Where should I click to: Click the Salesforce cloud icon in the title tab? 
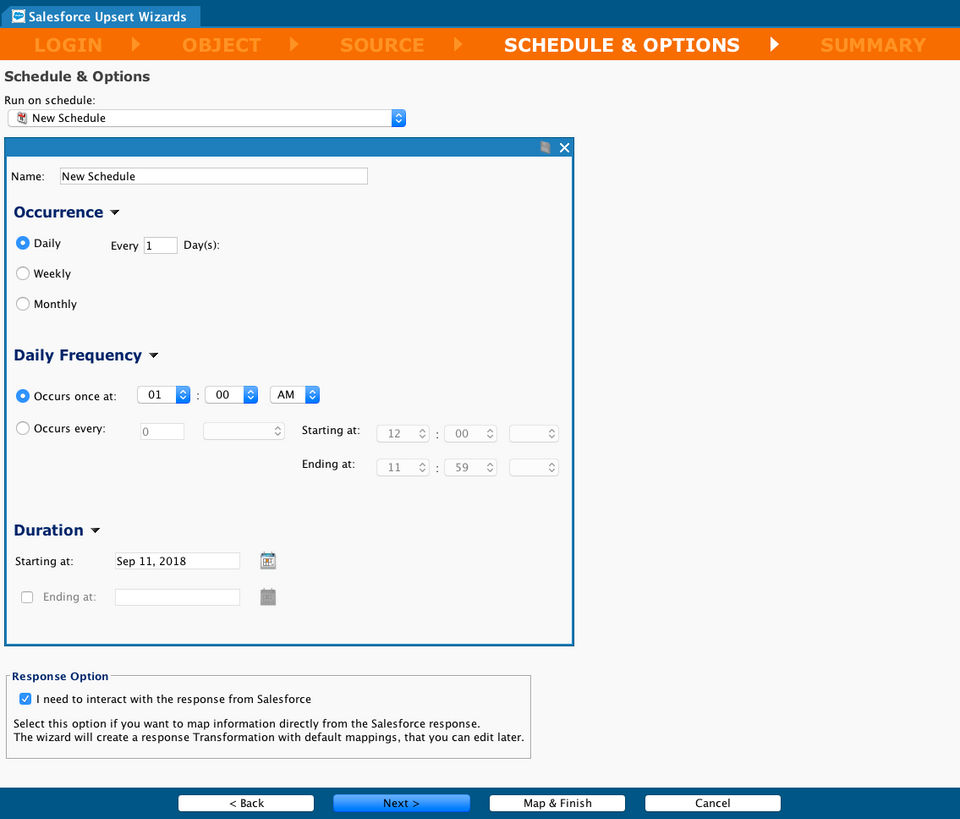click(18, 17)
